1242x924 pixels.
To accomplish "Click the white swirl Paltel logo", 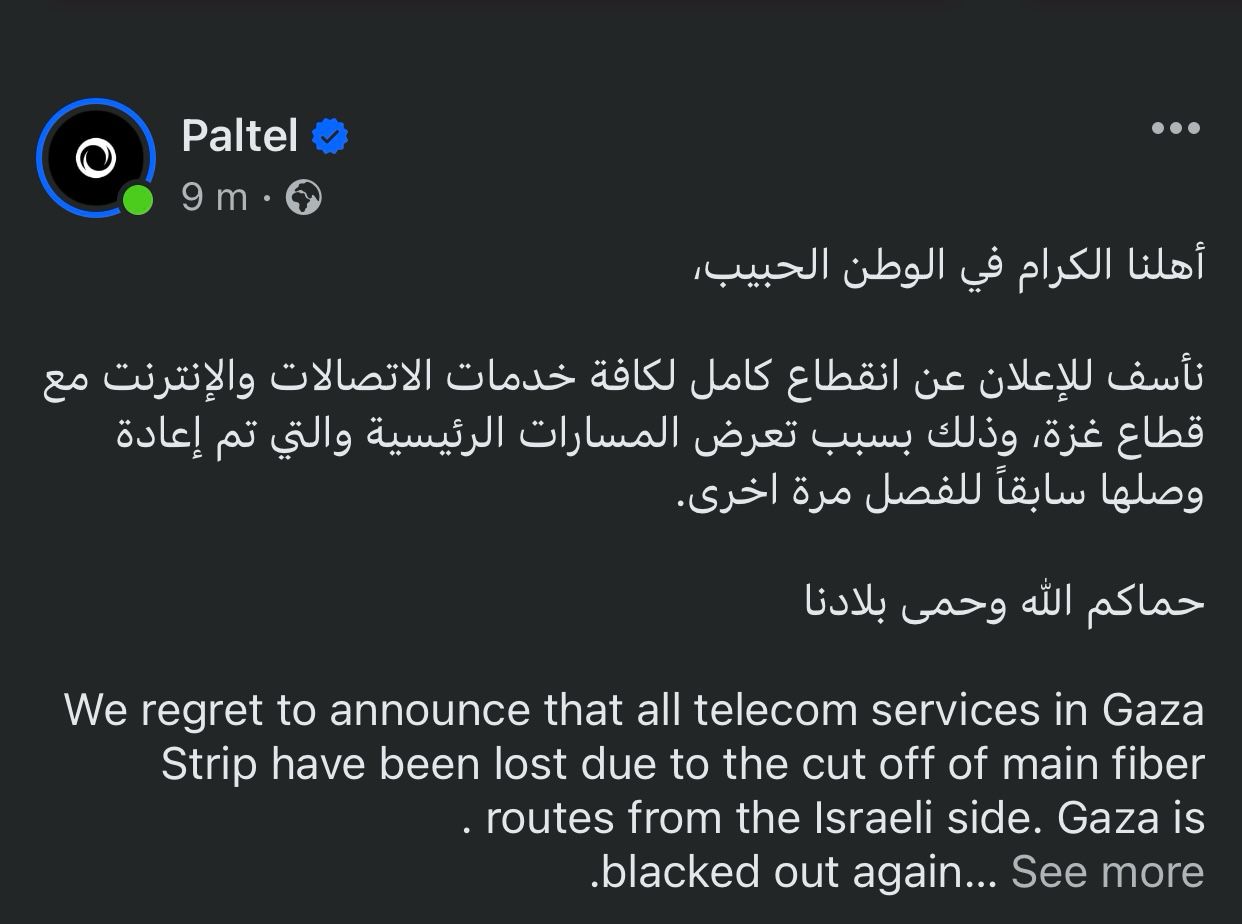I will point(95,158).
